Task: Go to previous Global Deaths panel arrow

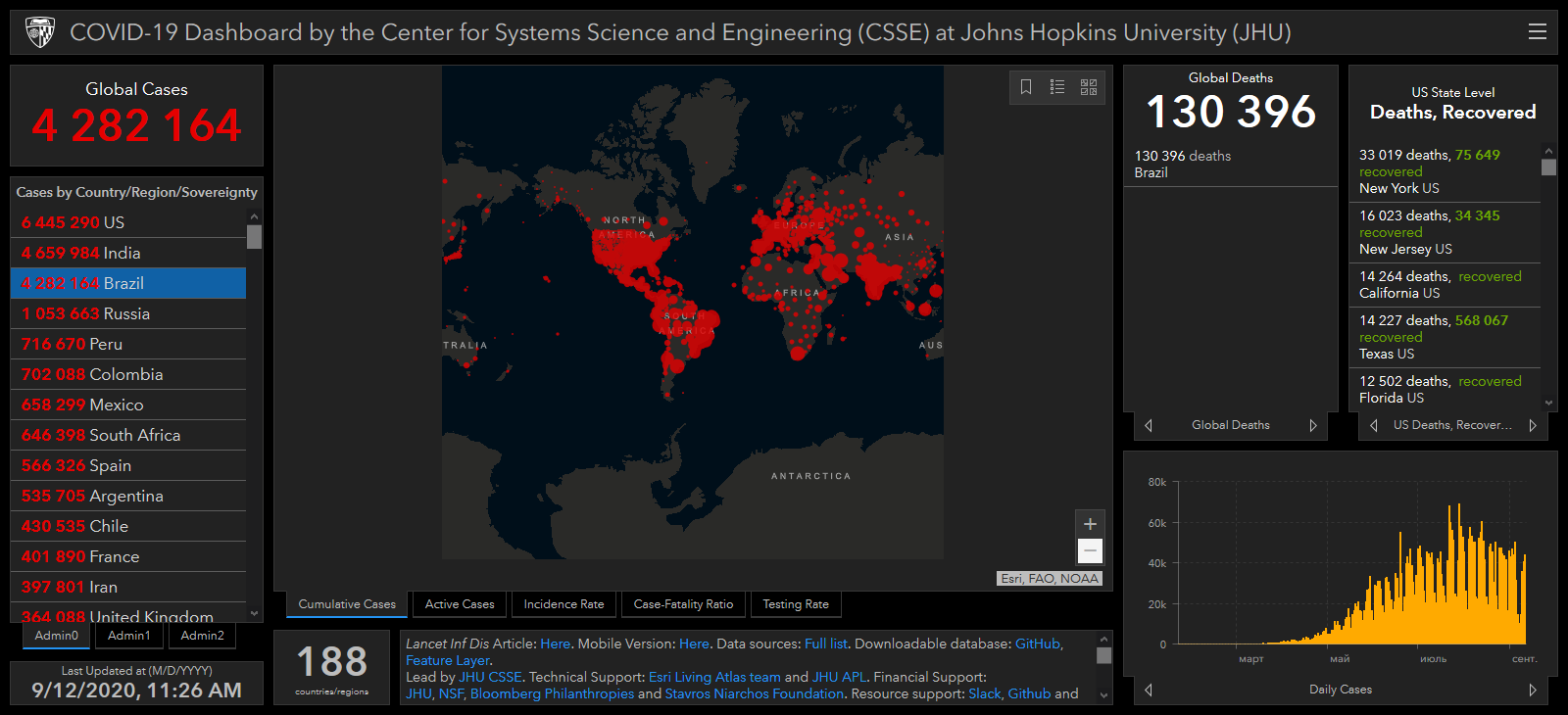Action: (1149, 425)
